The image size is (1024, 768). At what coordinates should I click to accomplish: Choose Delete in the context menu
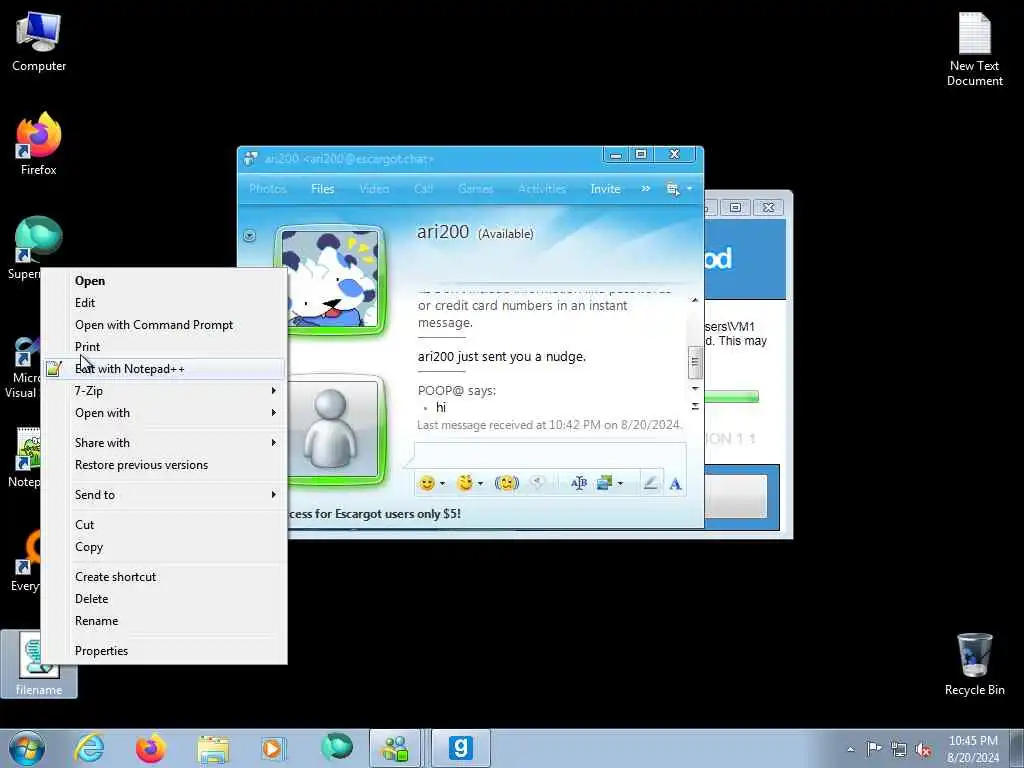click(163, 599)
